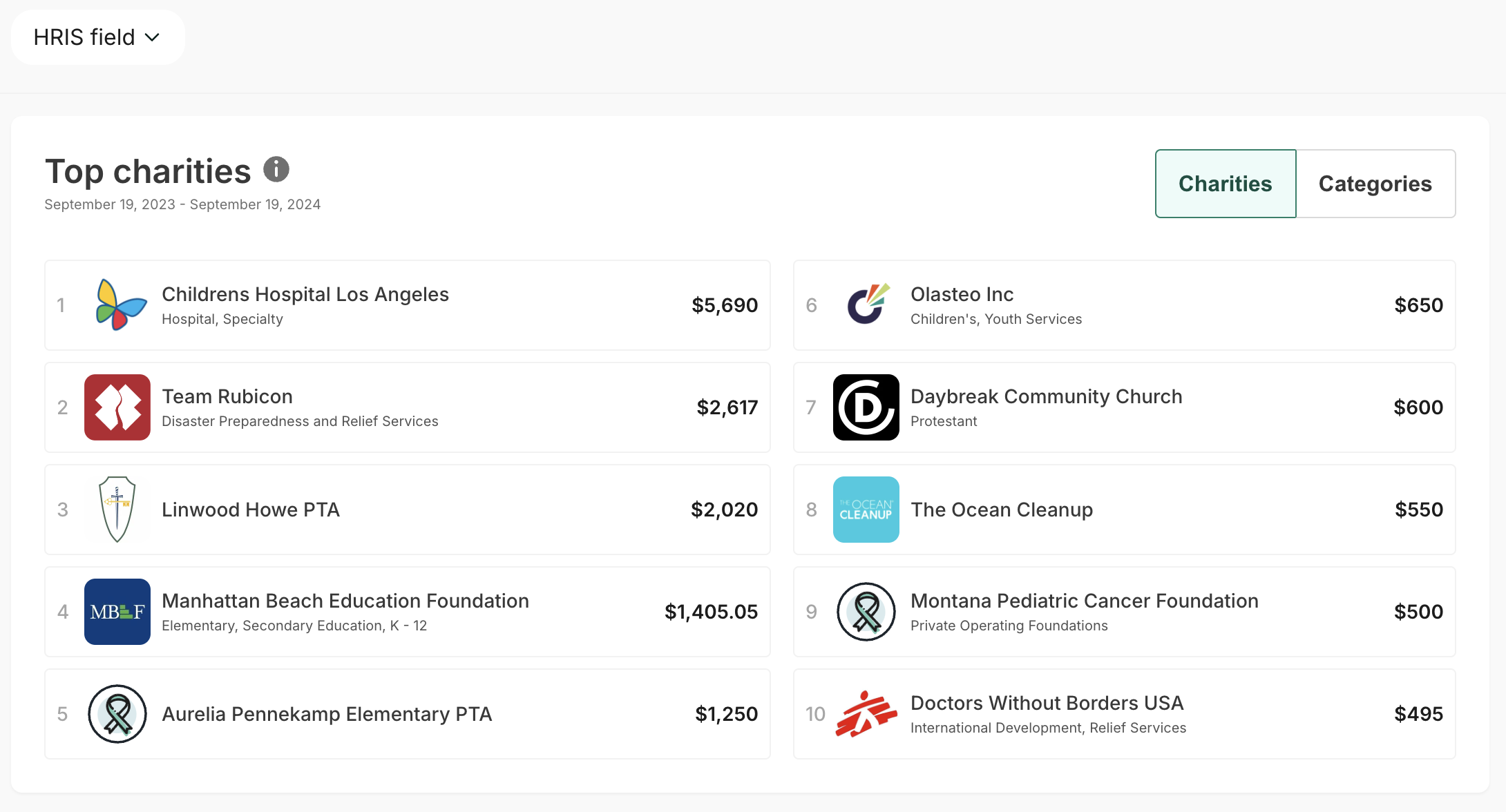Switch to the Categories tab

pyautogui.click(x=1375, y=184)
